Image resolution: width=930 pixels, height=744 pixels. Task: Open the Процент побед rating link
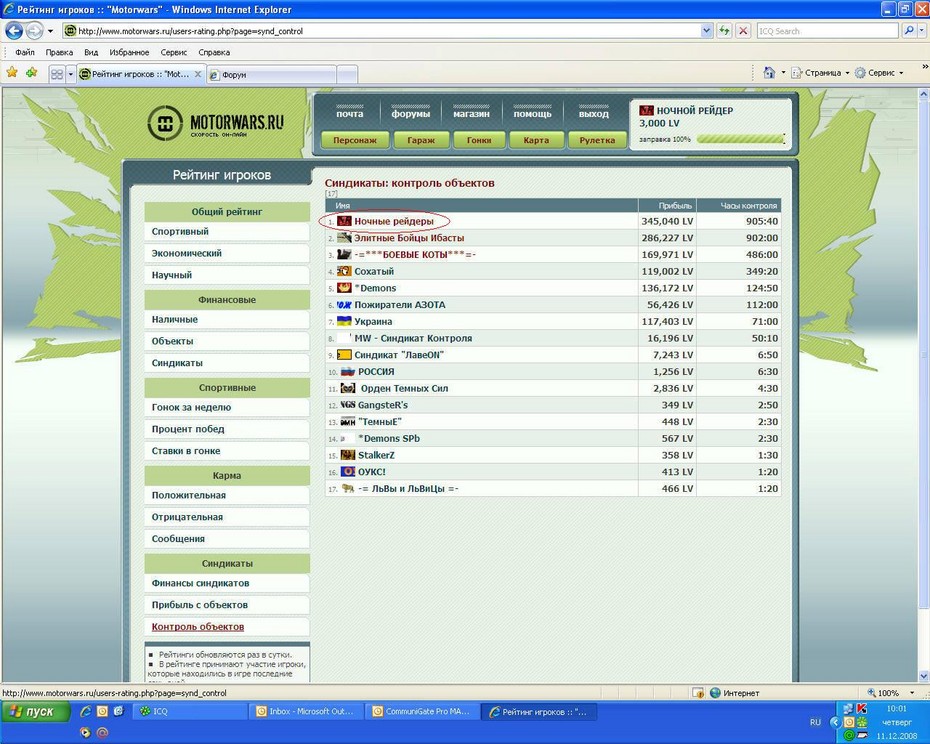[227, 429]
